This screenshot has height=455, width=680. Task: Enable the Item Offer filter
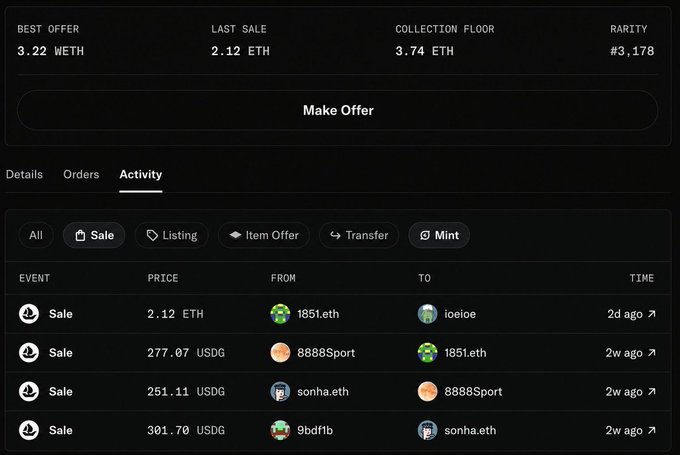pos(264,235)
